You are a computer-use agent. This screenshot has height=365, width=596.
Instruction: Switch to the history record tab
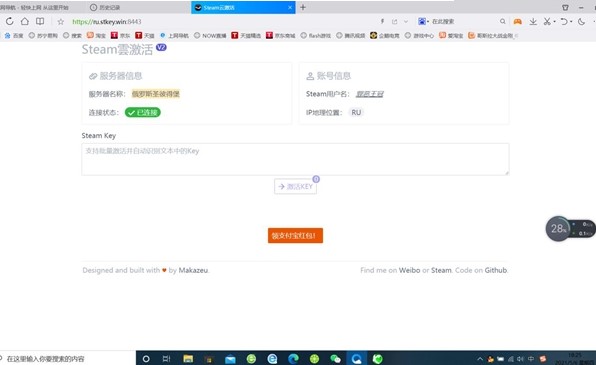(105, 7)
